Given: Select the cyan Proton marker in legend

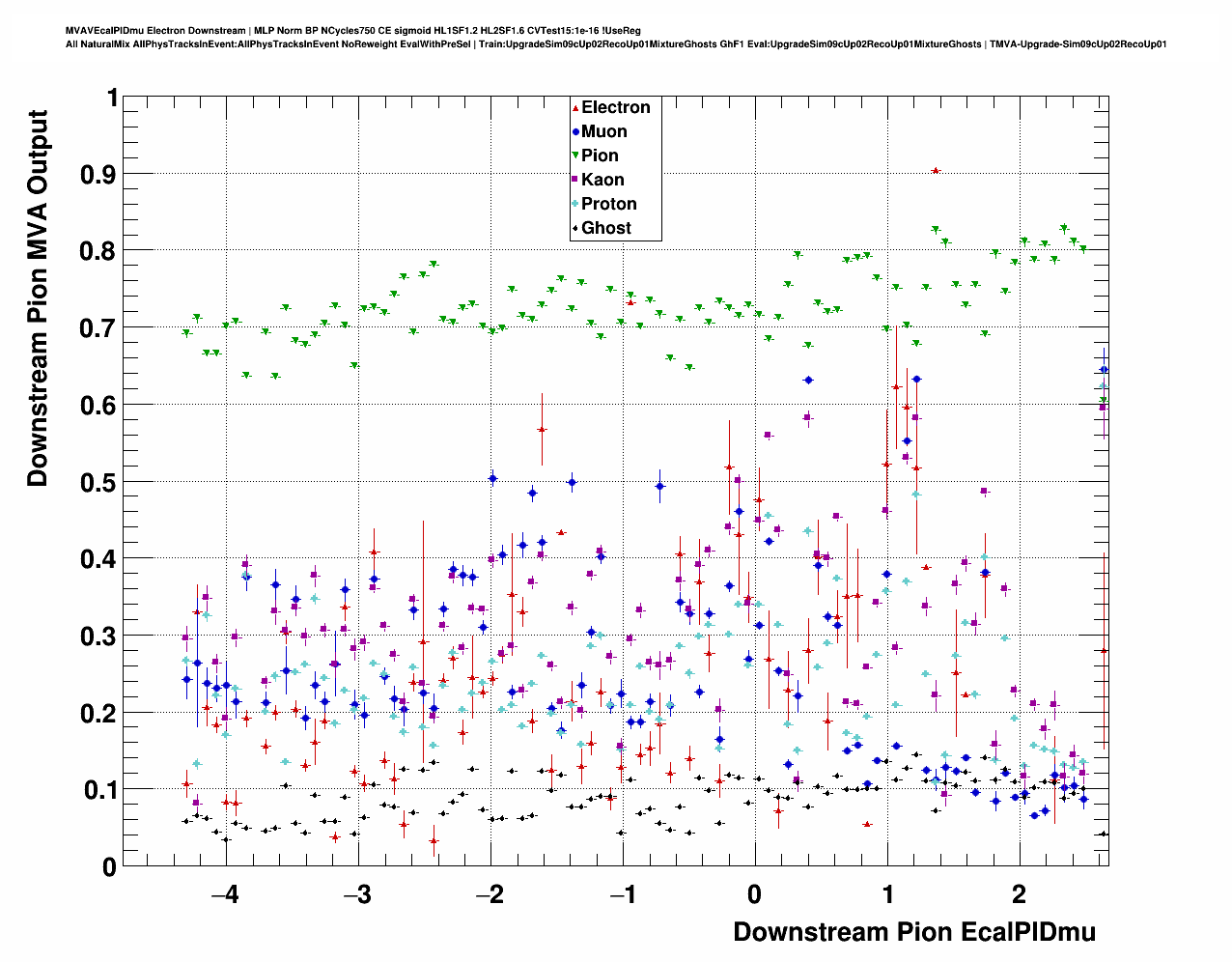Looking at the screenshot, I should (x=575, y=204).
